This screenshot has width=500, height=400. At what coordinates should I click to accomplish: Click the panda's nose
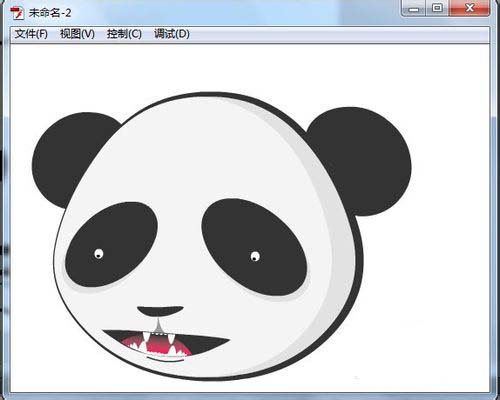(x=160, y=311)
